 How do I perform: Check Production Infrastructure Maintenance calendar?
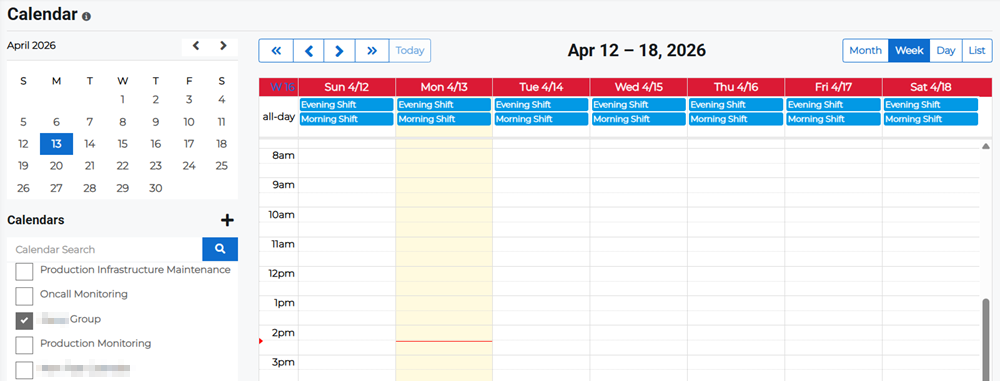[x=24, y=272]
